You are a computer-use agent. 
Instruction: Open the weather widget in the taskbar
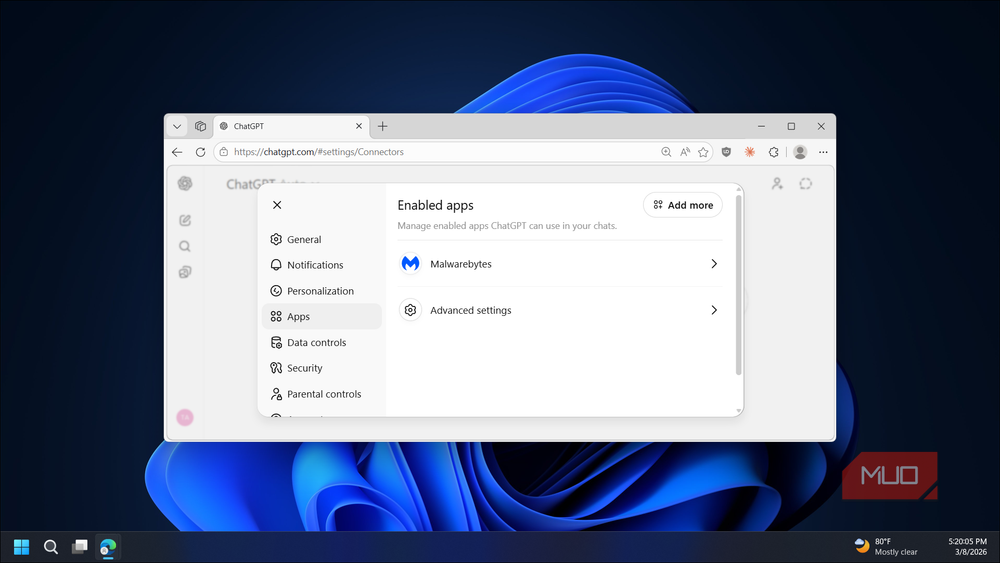pos(886,546)
